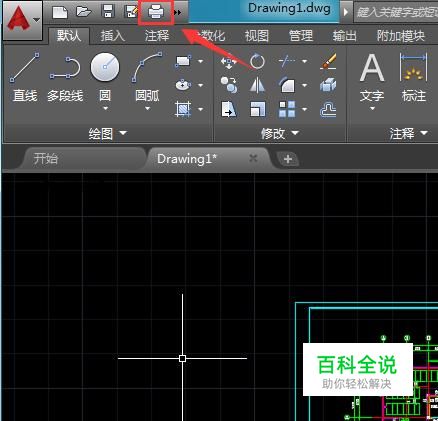The height and width of the screenshot is (421, 438).
Task: Select the Fillet tool
Action: point(287,85)
